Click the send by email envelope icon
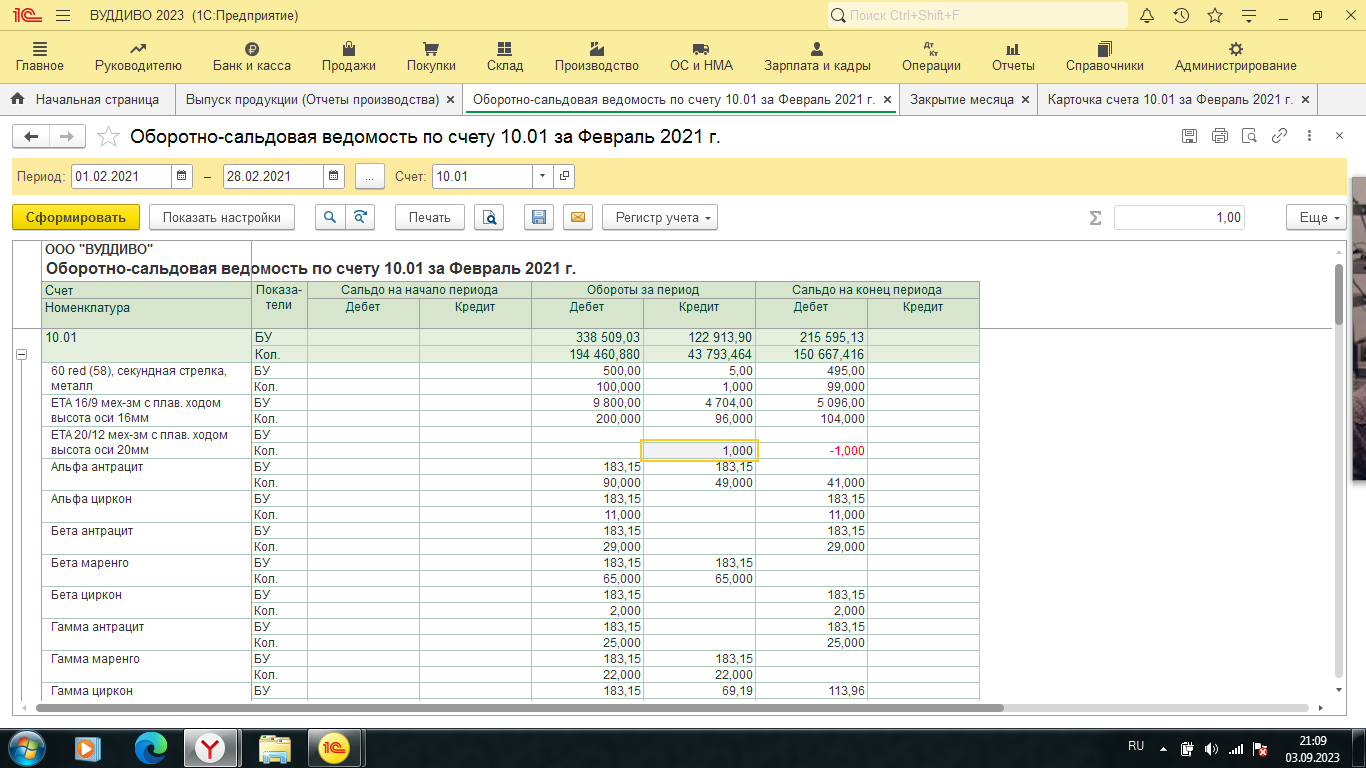1366x768 pixels. tap(579, 218)
